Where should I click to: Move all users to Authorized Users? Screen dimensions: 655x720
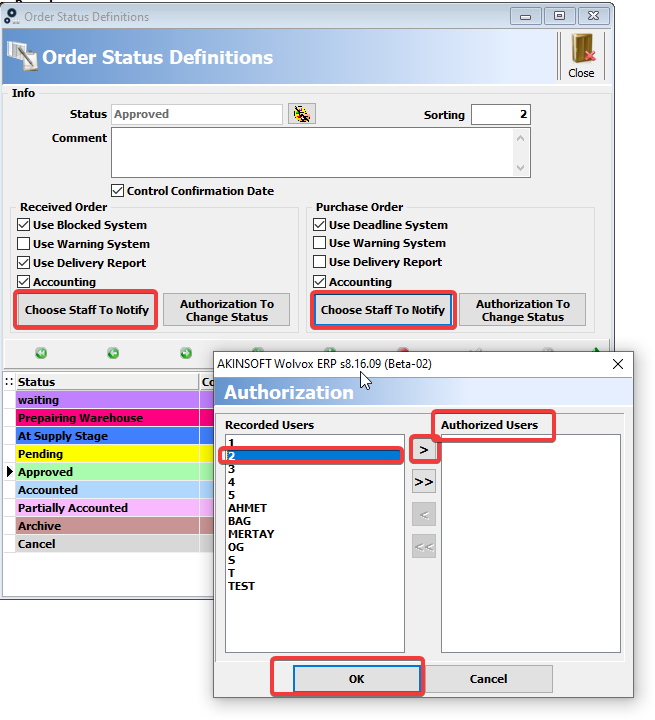pyautogui.click(x=423, y=482)
